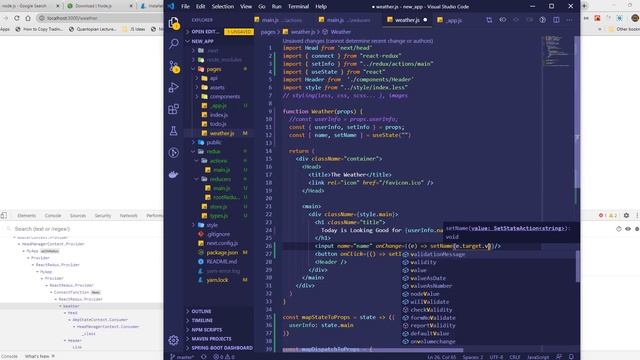
Task: Open package.json in the explorer
Action: pos(222,252)
